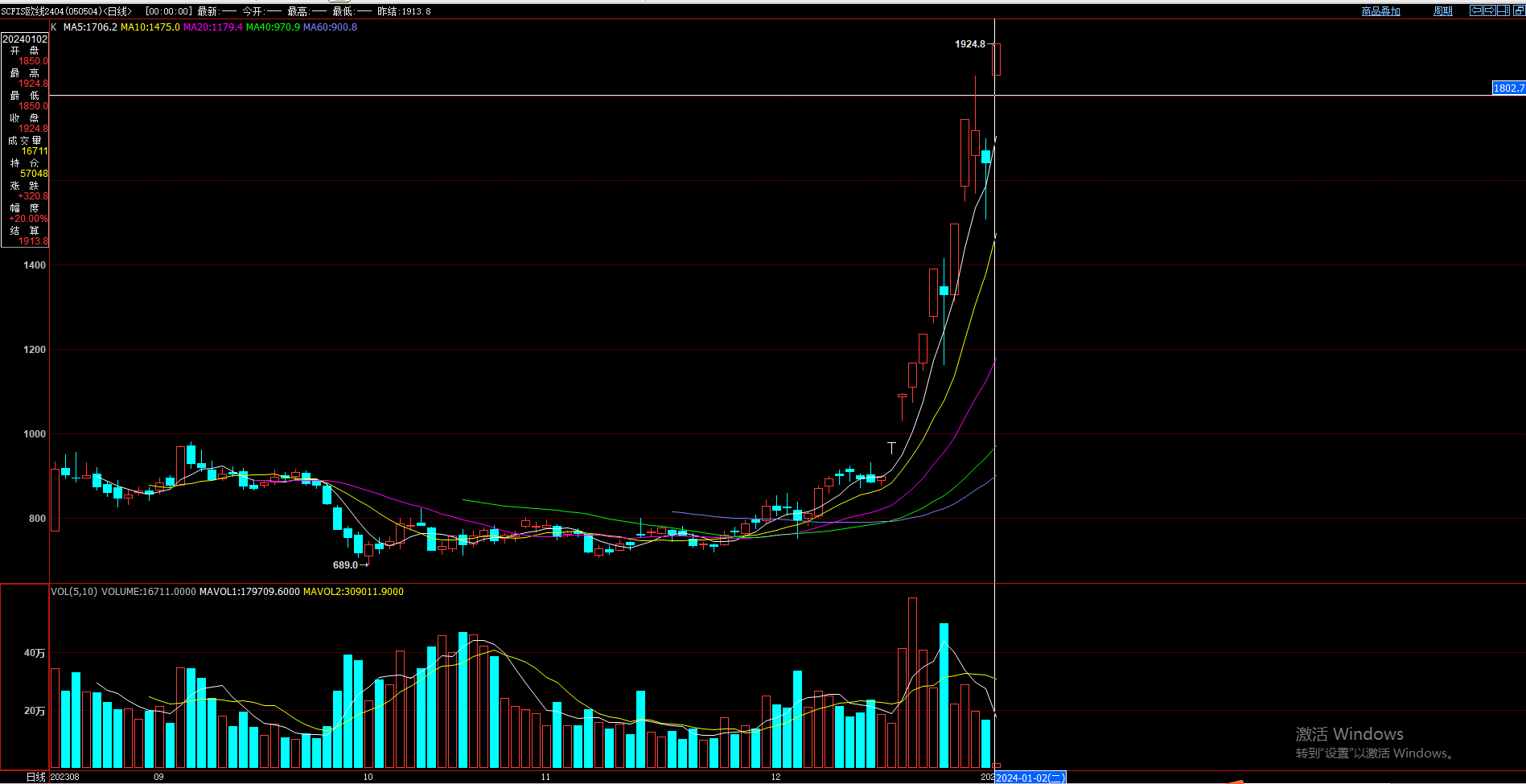
Task: Click the restore window icon in chart header
Action: (1520, 10)
